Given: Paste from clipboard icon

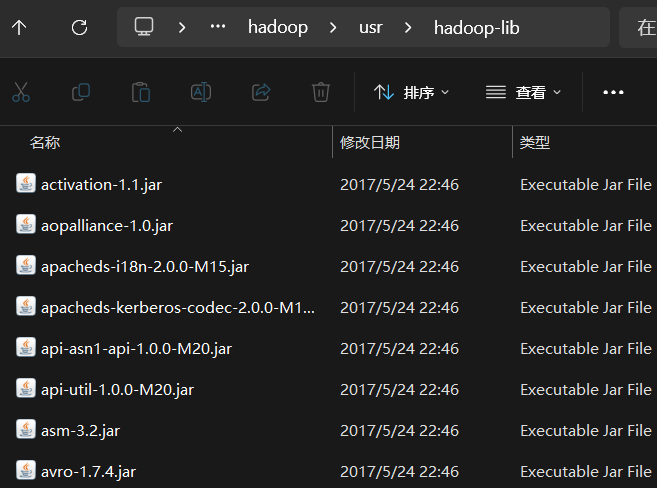Looking at the screenshot, I should point(141,92).
